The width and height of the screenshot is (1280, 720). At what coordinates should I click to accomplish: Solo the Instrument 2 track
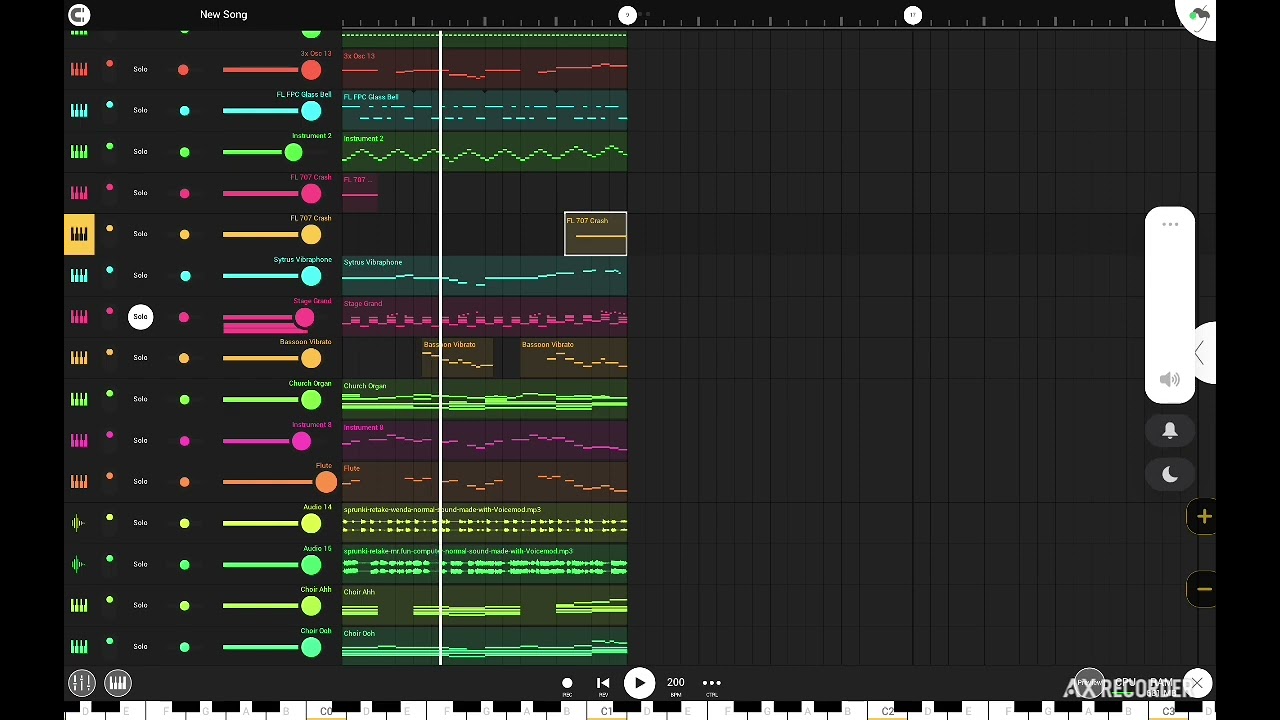coord(140,152)
